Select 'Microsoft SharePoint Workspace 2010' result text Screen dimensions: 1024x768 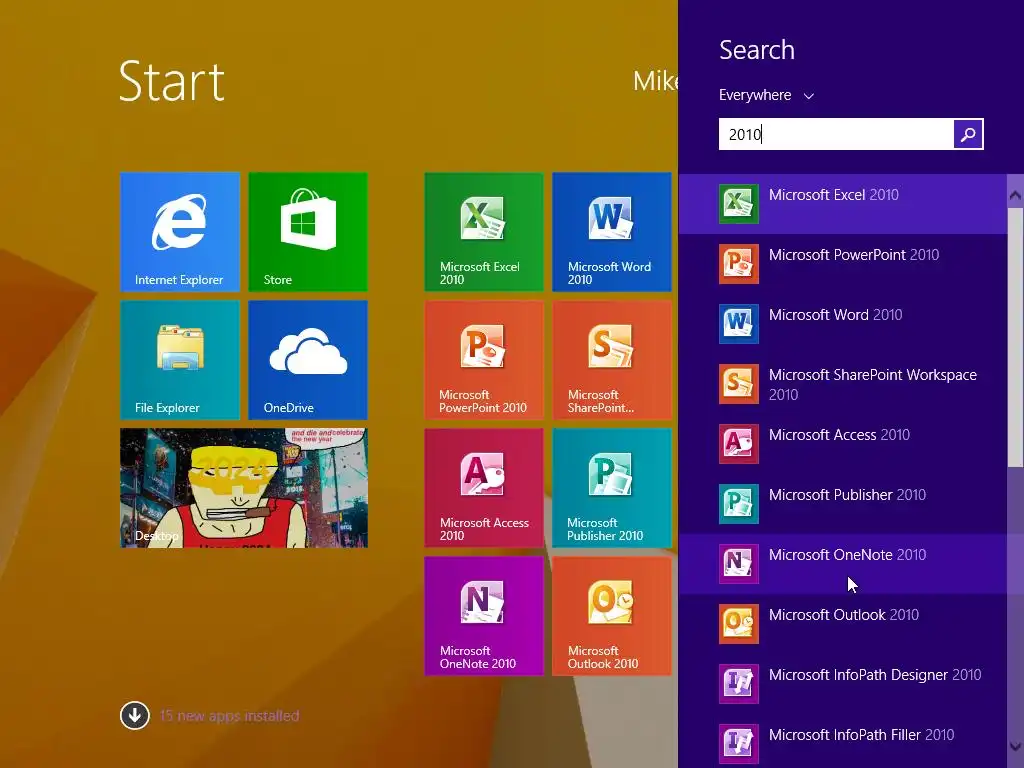(x=872, y=385)
